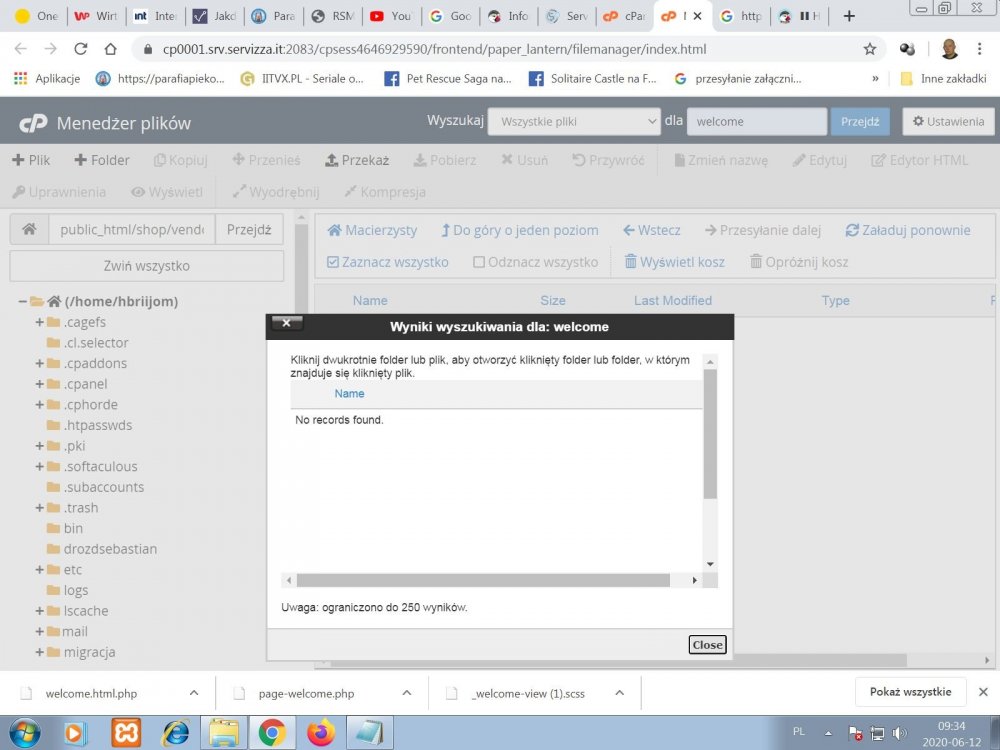Check Zaznacz wszystko select all
The height and width of the screenshot is (750, 1000).
(388, 262)
